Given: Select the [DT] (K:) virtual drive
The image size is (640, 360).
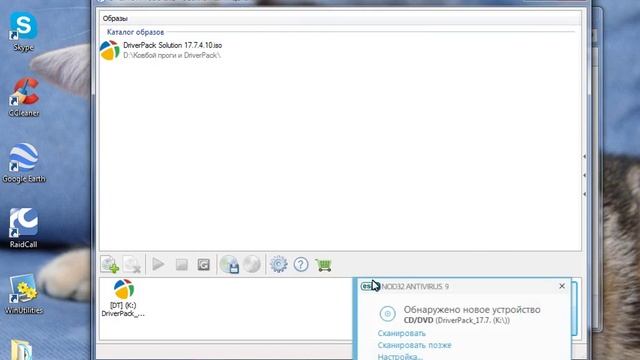Looking at the screenshot, I should point(123,298).
